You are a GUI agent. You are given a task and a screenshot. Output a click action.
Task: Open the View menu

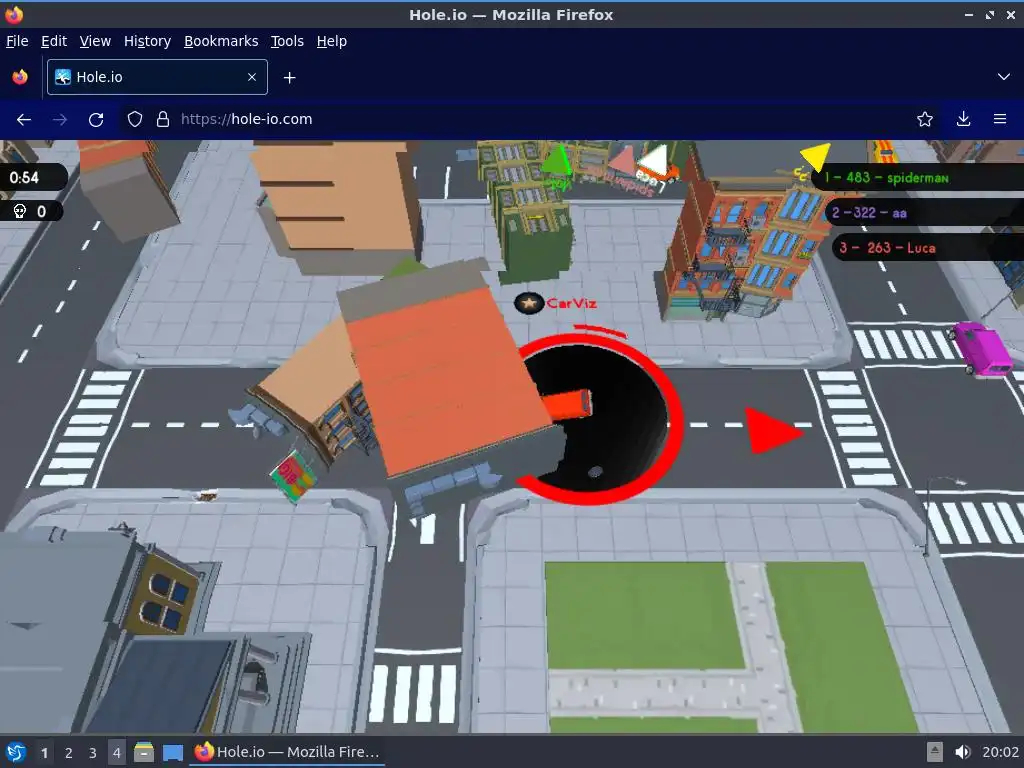click(x=95, y=41)
